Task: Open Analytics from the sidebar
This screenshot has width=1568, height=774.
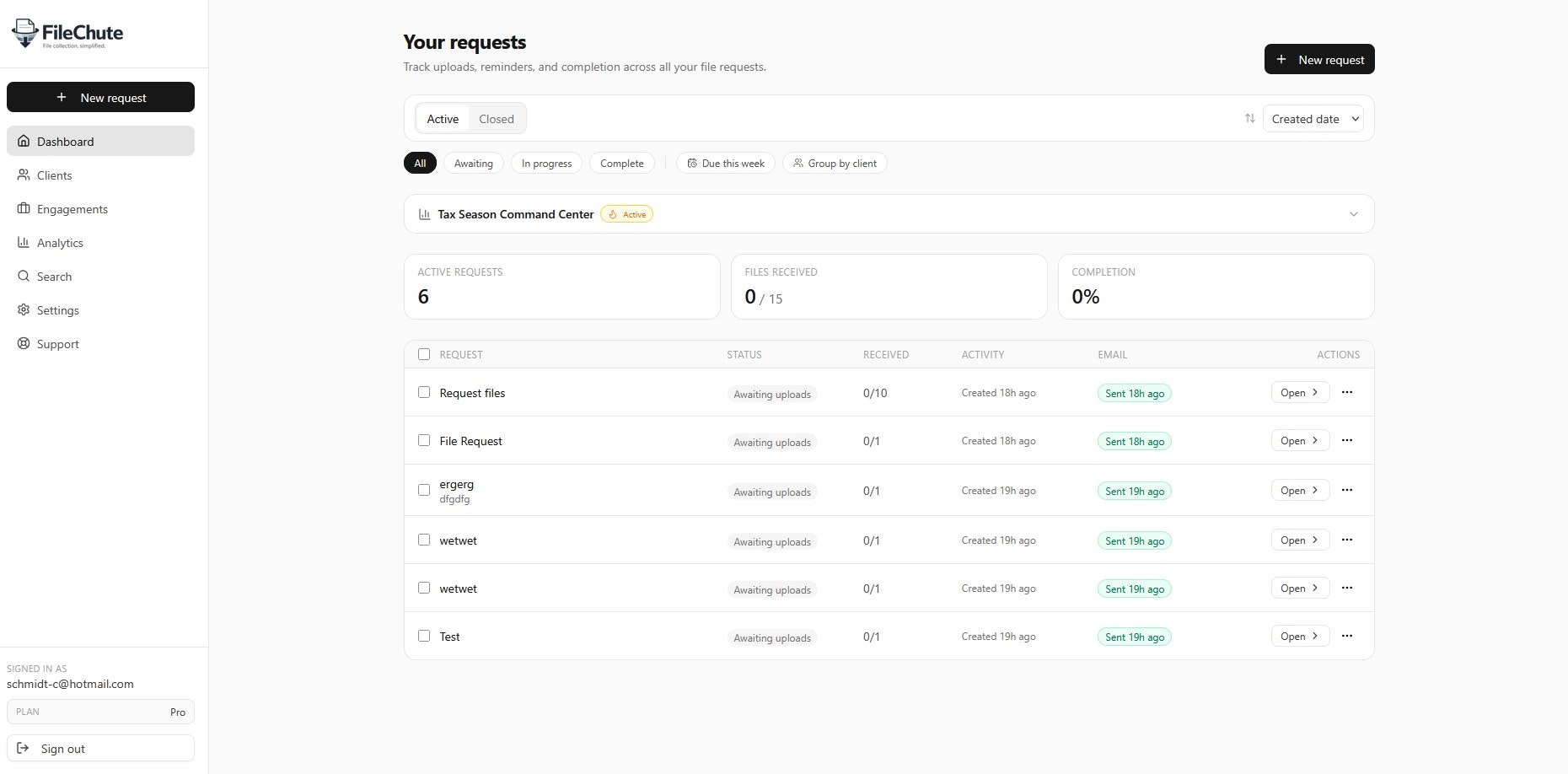Action: [60, 243]
